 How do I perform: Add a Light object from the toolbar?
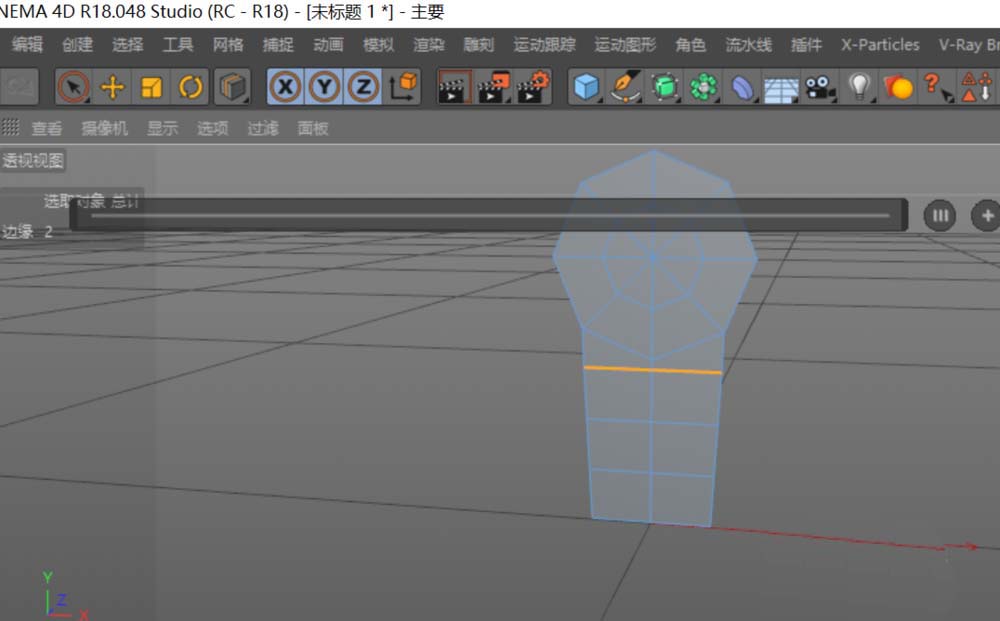[857, 87]
